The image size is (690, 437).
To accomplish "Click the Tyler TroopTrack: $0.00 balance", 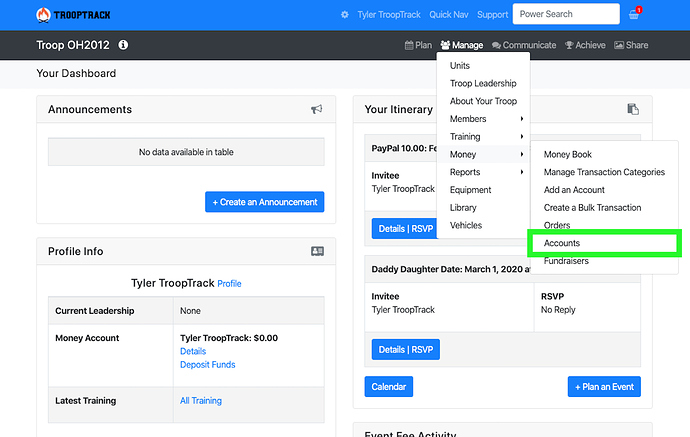I will tap(229, 338).
